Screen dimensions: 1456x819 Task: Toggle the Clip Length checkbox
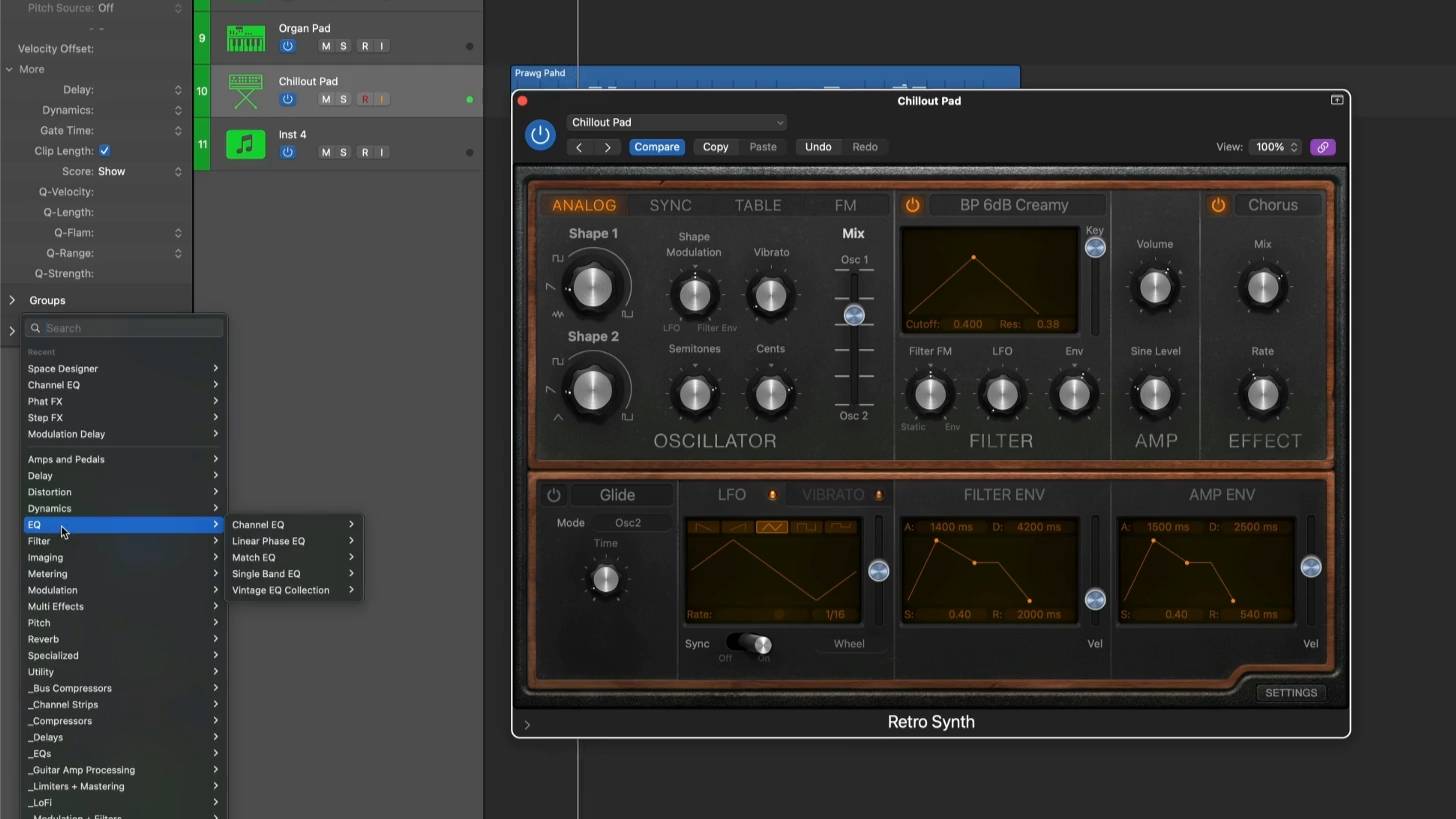click(104, 151)
